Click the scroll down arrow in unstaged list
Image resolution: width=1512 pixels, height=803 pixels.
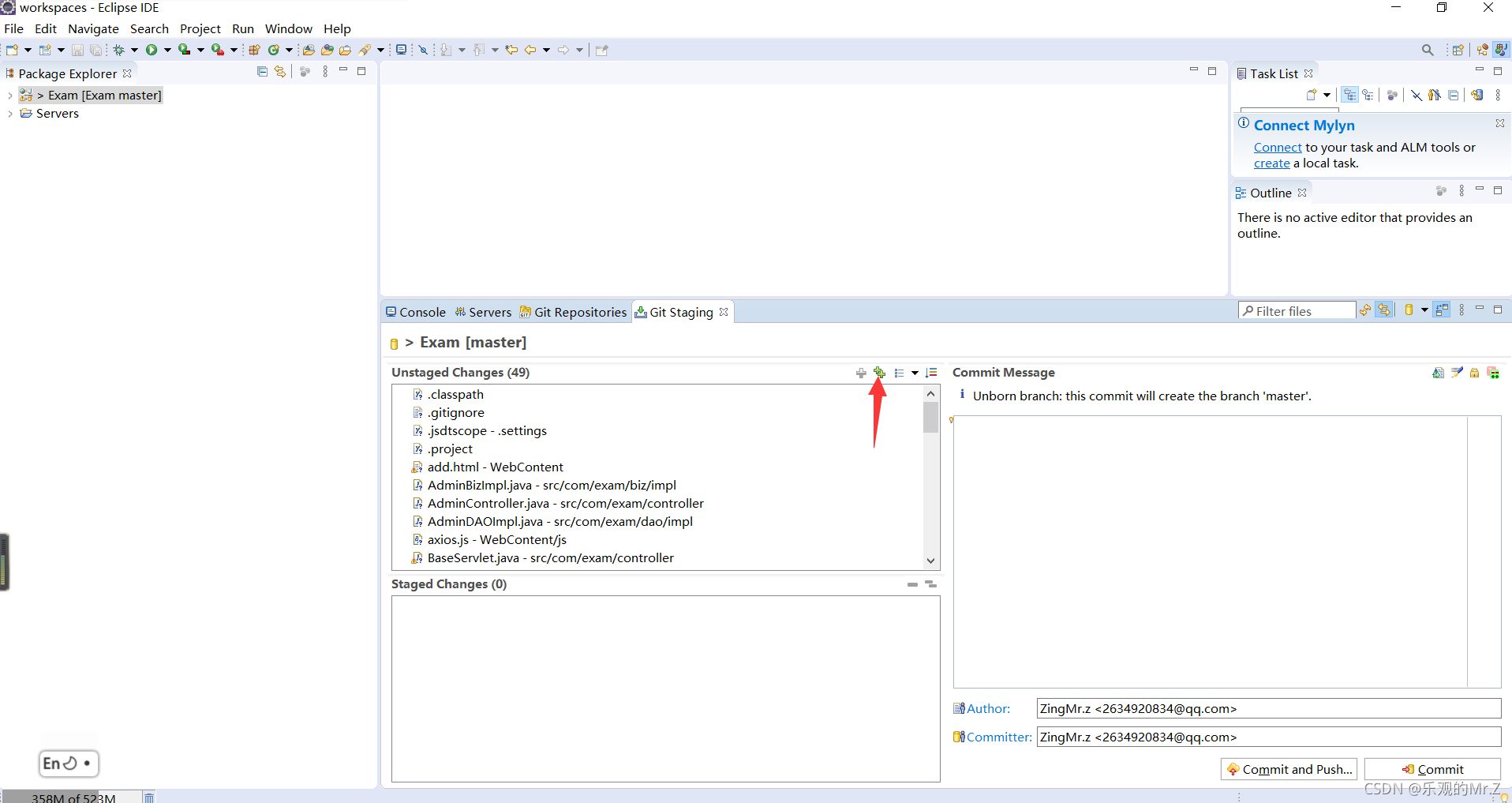pyautogui.click(x=931, y=561)
